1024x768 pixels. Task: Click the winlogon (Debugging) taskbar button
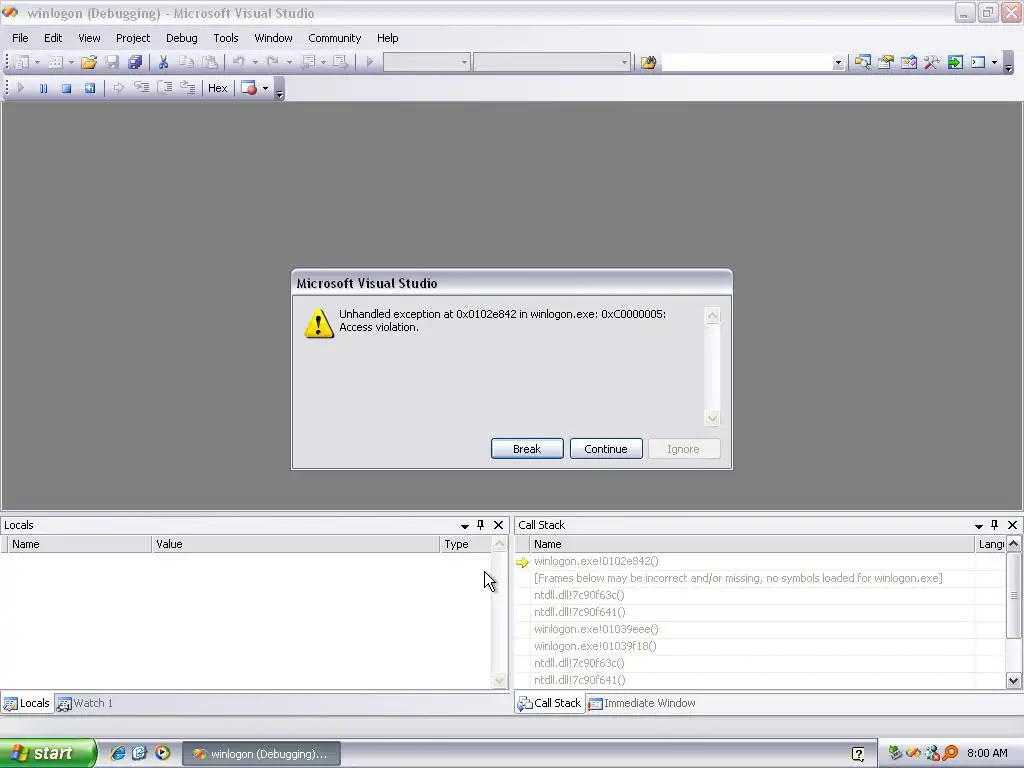point(261,754)
